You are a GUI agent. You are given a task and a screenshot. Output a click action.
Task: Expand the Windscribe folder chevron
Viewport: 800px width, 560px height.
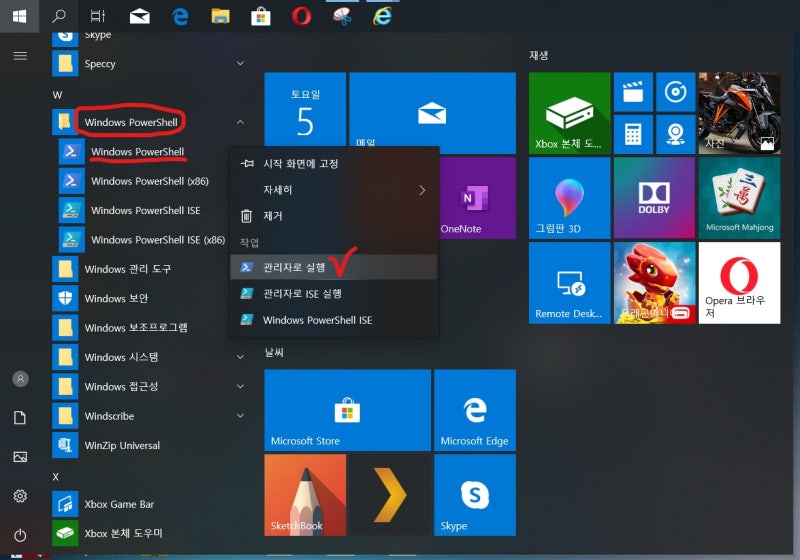click(240, 416)
